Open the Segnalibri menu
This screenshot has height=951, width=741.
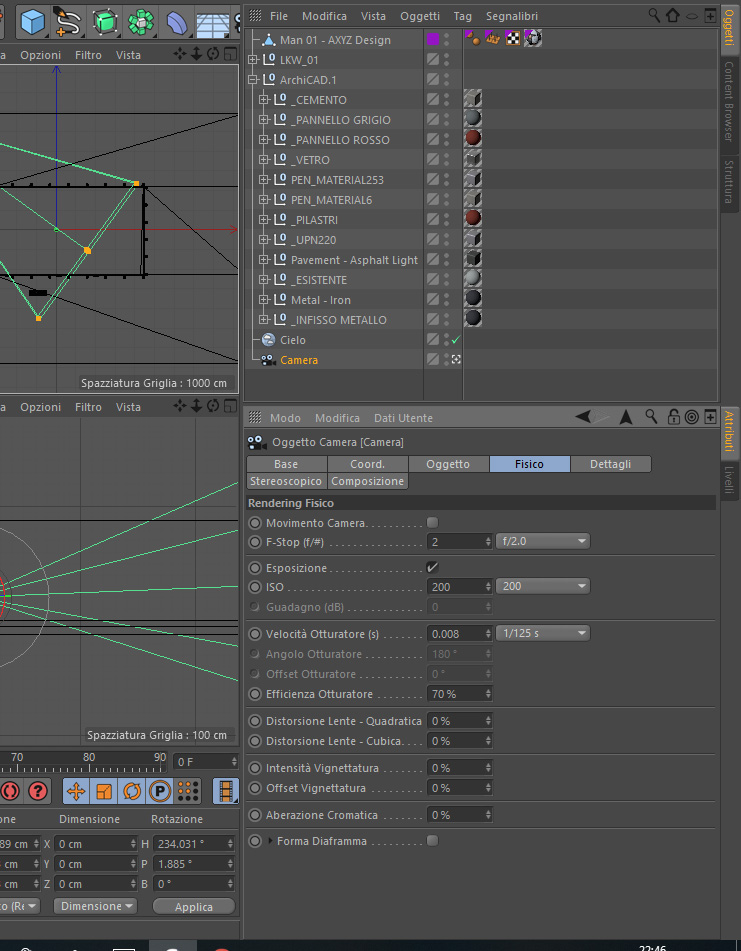512,16
